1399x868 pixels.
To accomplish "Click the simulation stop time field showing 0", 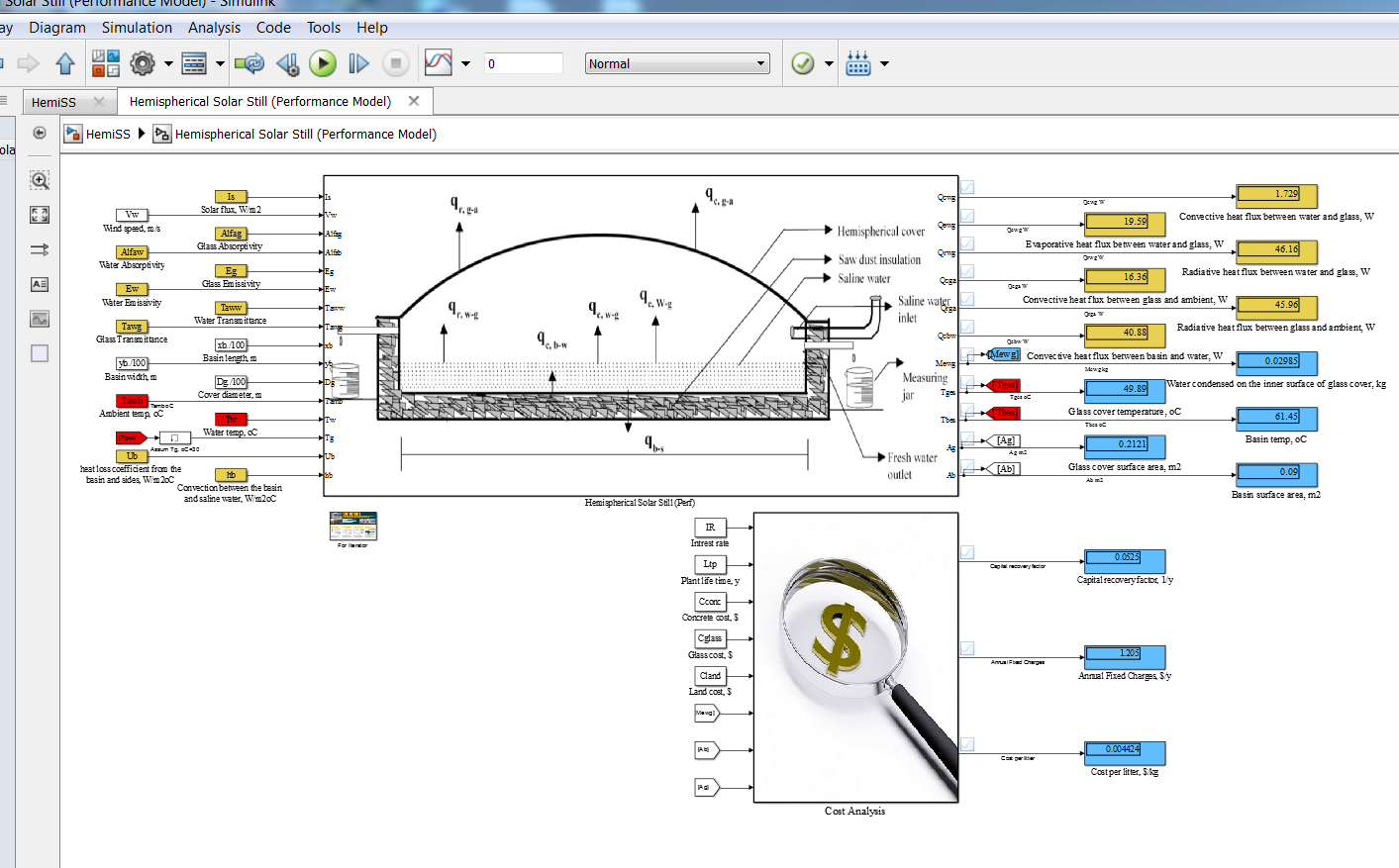I will [x=523, y=62].
